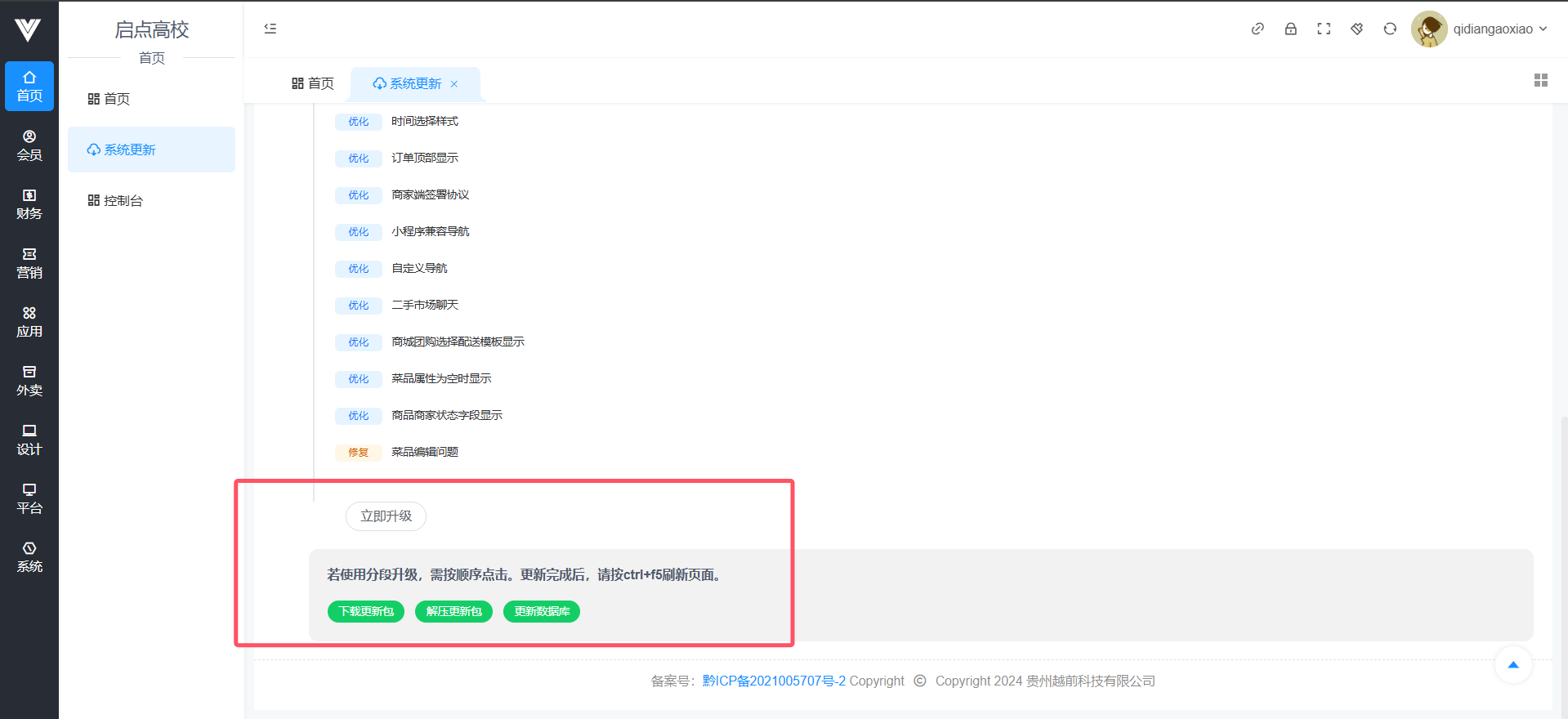Click the 更新数据库 button

(541, 611)
